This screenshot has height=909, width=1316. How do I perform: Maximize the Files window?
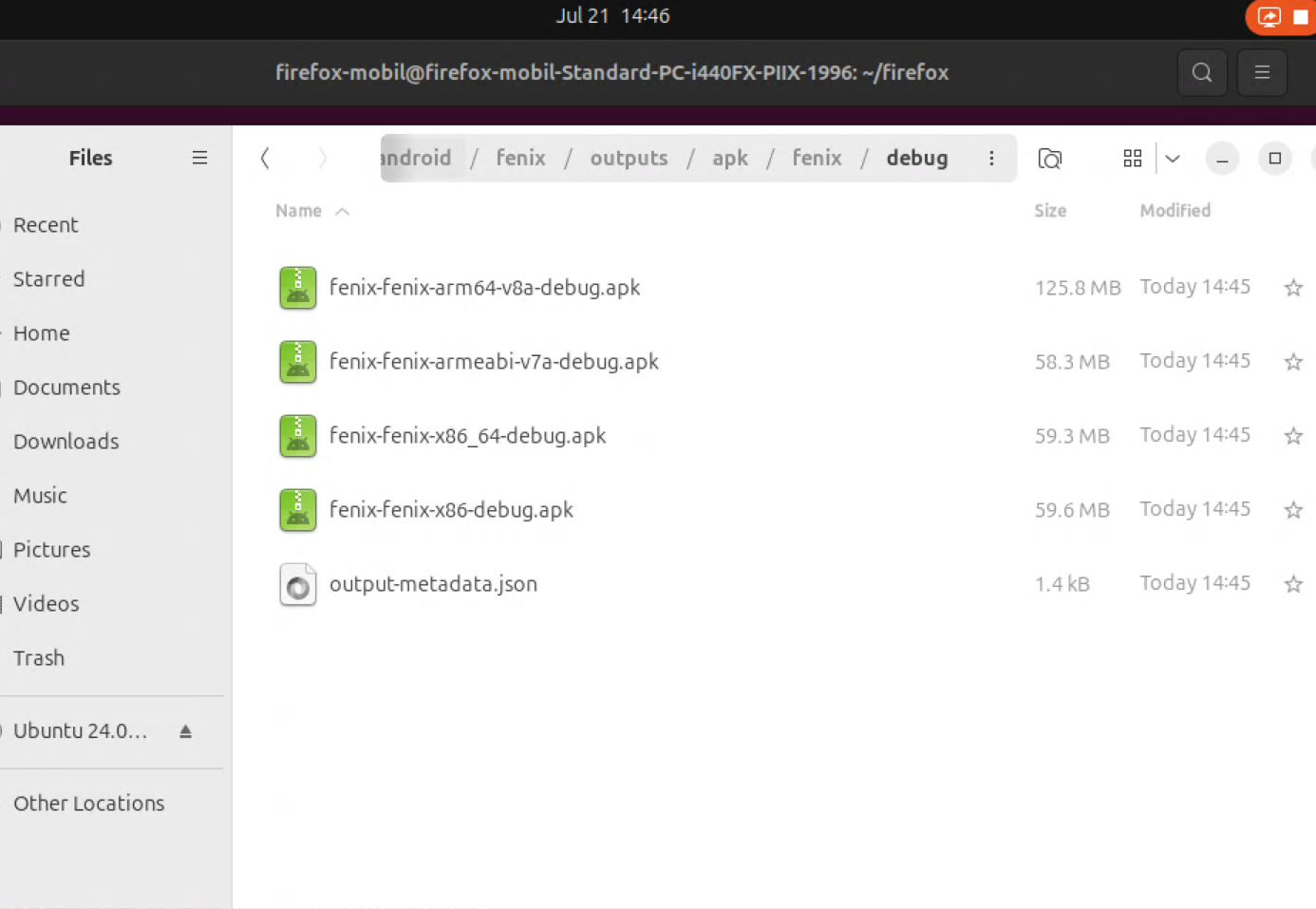[x=1274, y=159]
